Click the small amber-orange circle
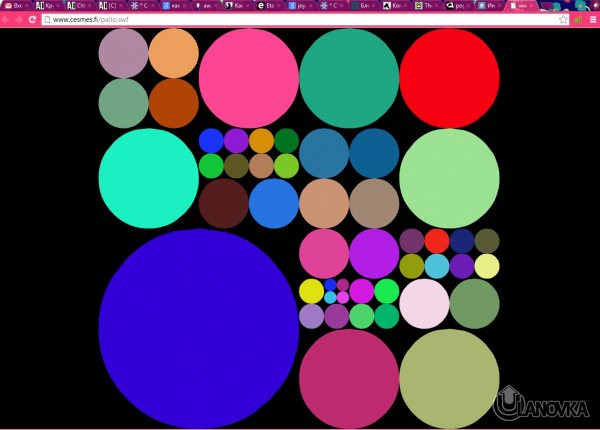The width and height of the screenshot is (600, 430). point(261,141)
